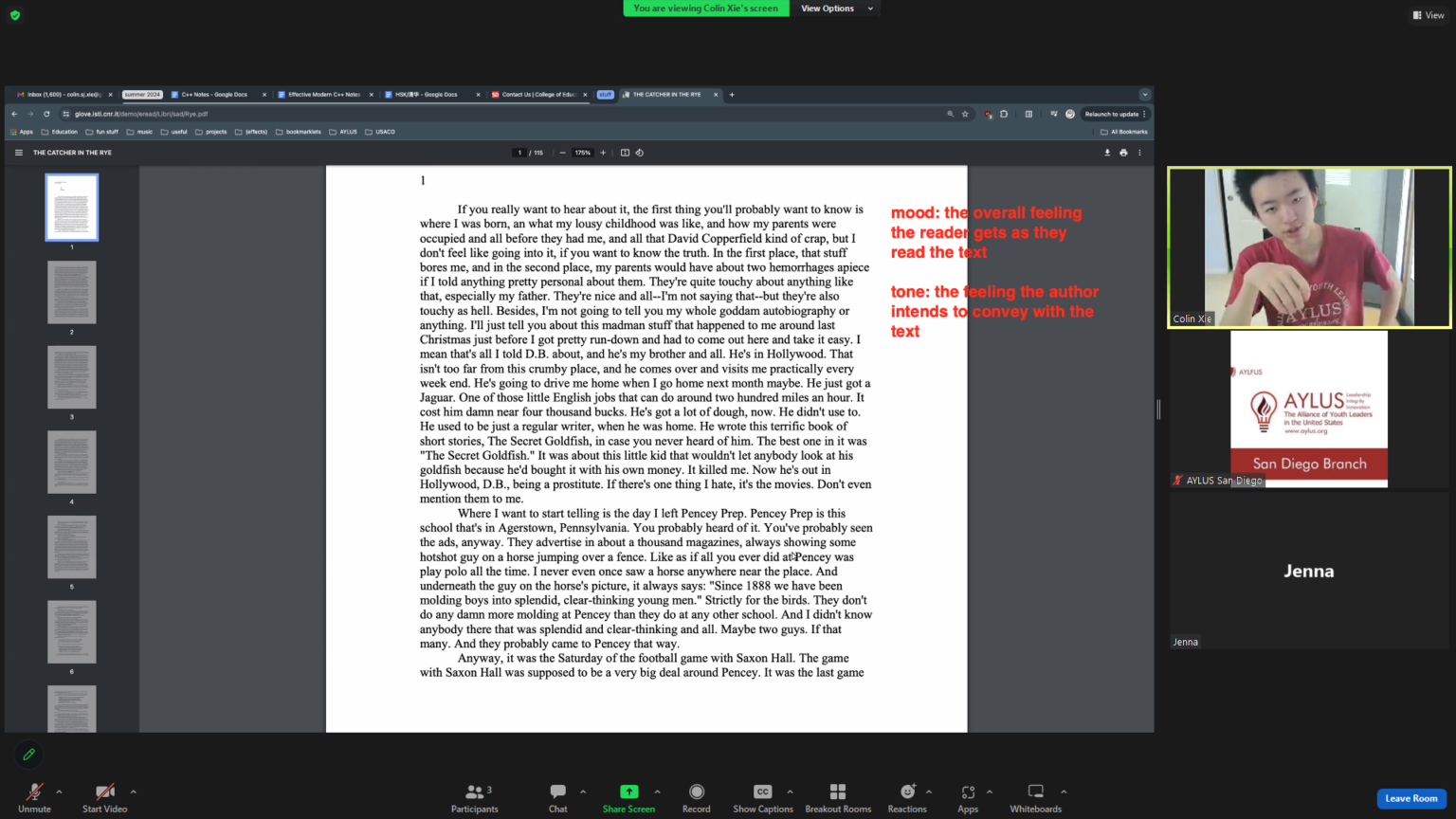
Task: Unmute the microphone in Zoom
Action: point(34,797)
